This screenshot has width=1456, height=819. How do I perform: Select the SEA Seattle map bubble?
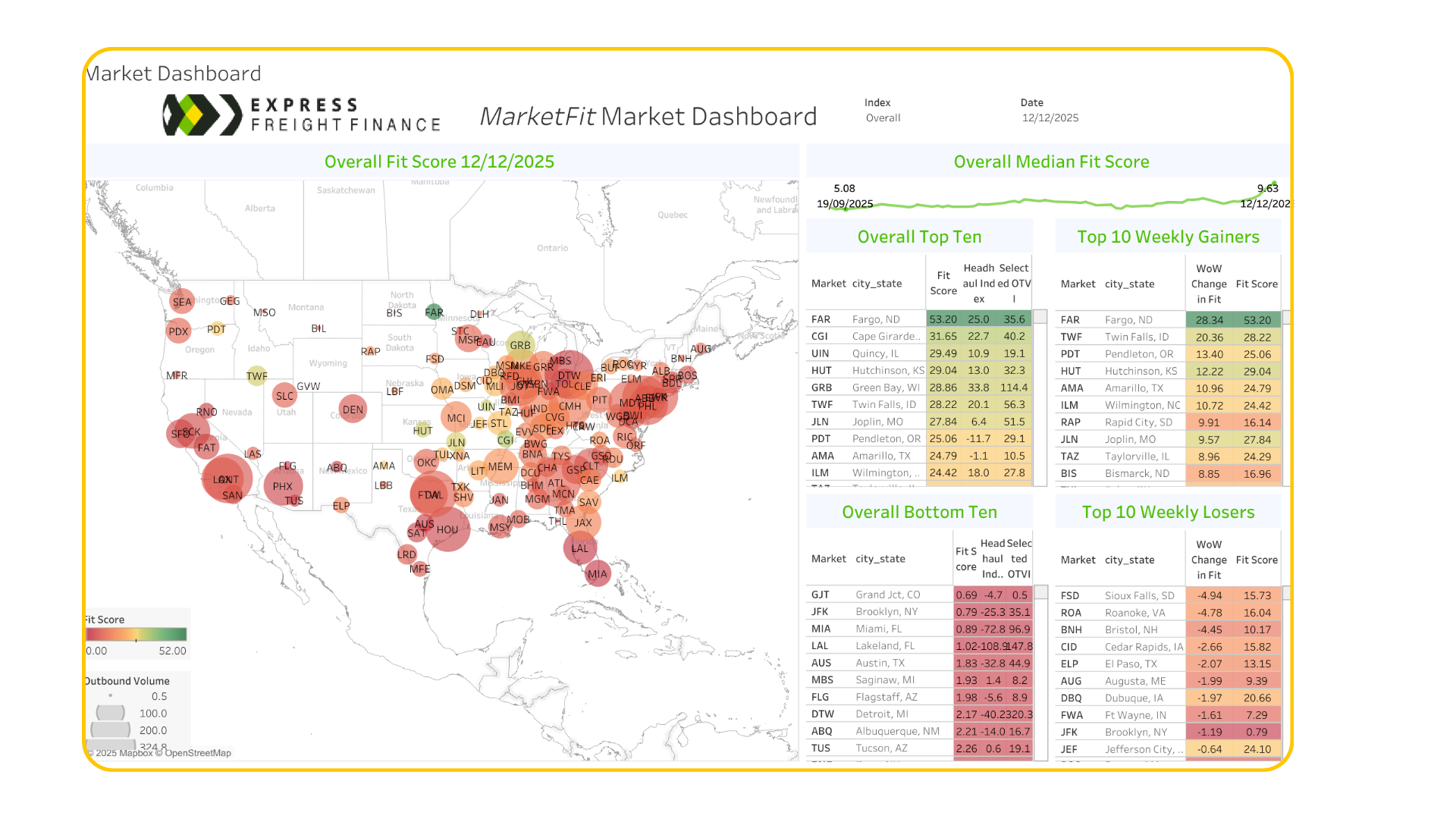tap(182, 302)
